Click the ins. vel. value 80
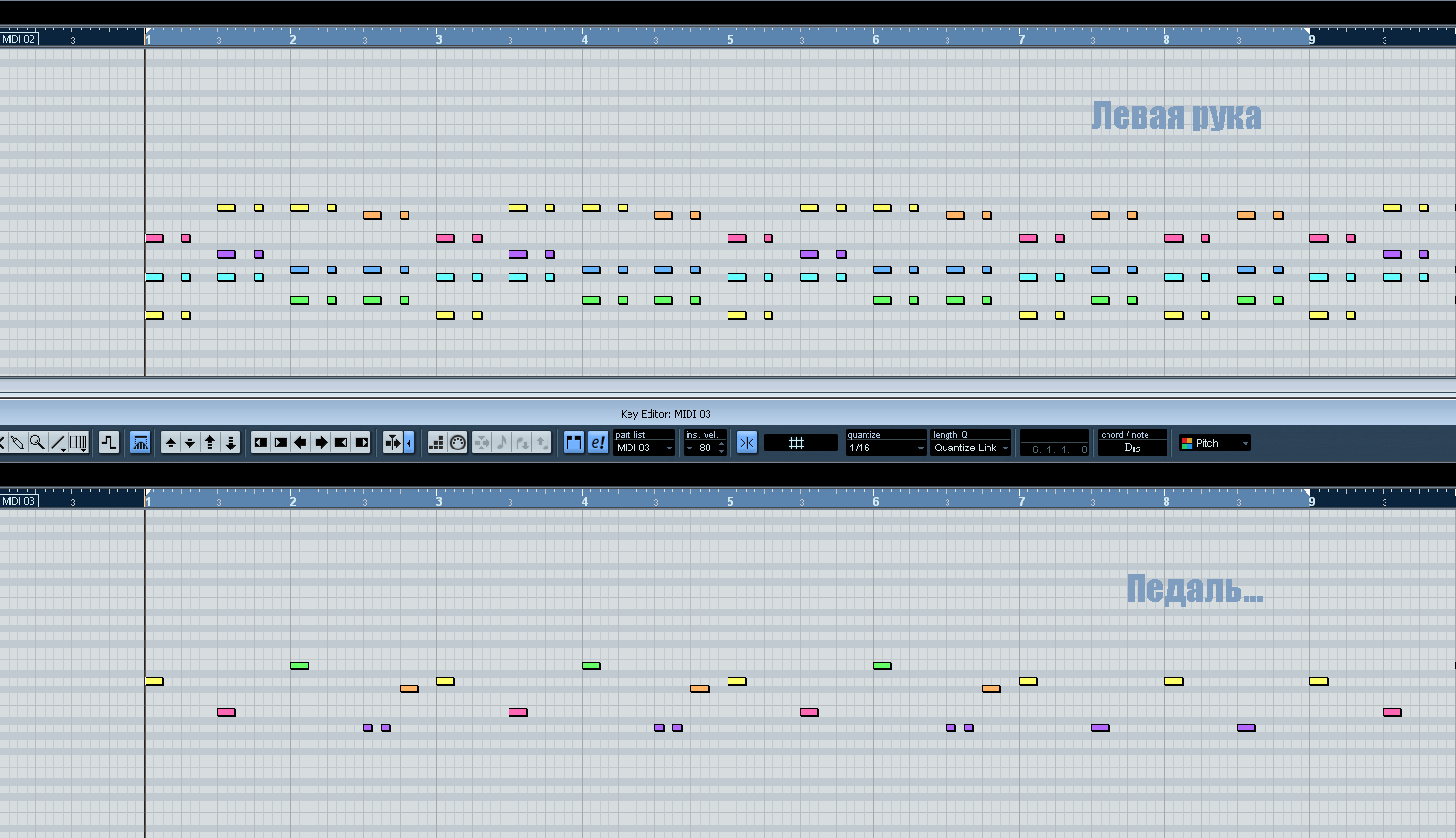 tap(705, 448)
